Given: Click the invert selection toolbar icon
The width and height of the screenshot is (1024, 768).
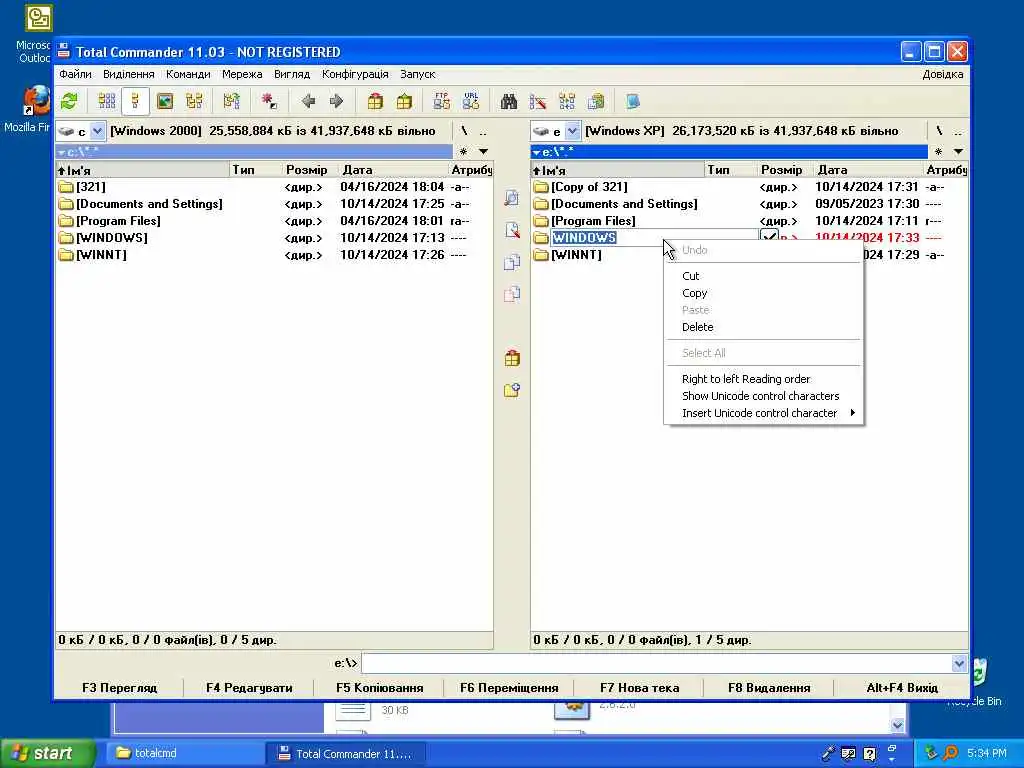Looking at the screenshot, I should coord(231,101).
